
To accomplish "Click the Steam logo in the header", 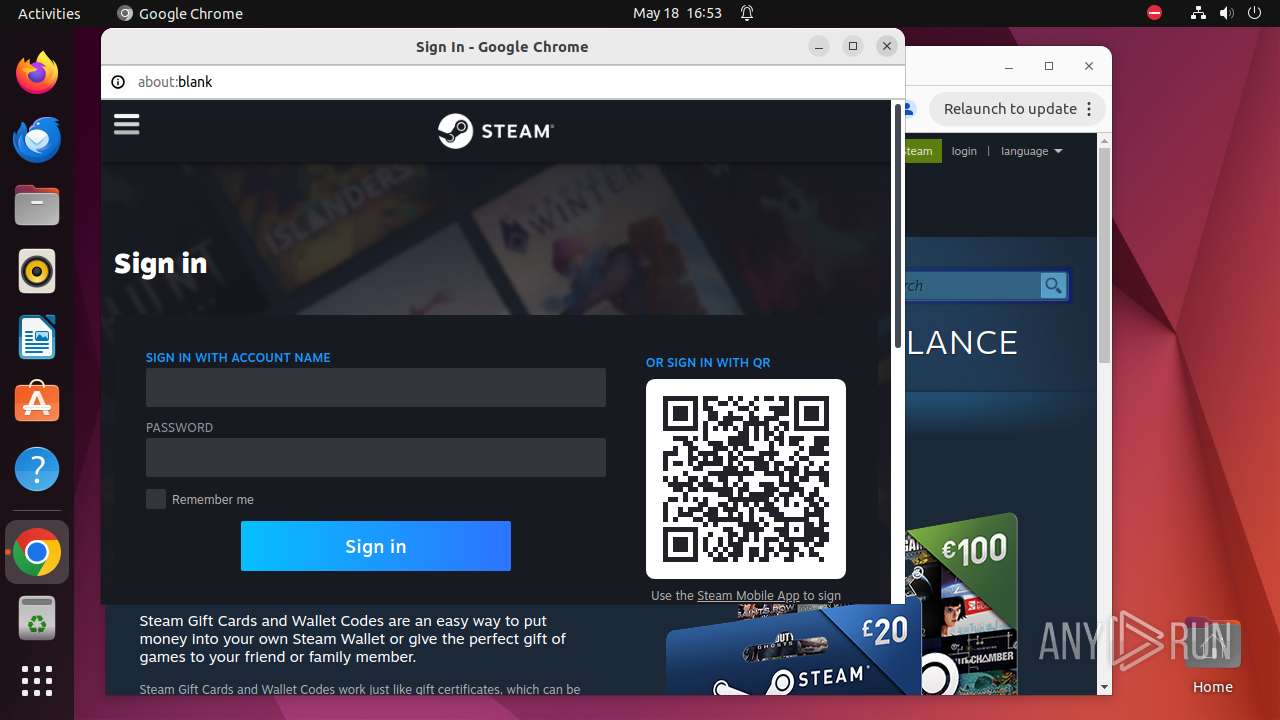I will pos(496,131).
